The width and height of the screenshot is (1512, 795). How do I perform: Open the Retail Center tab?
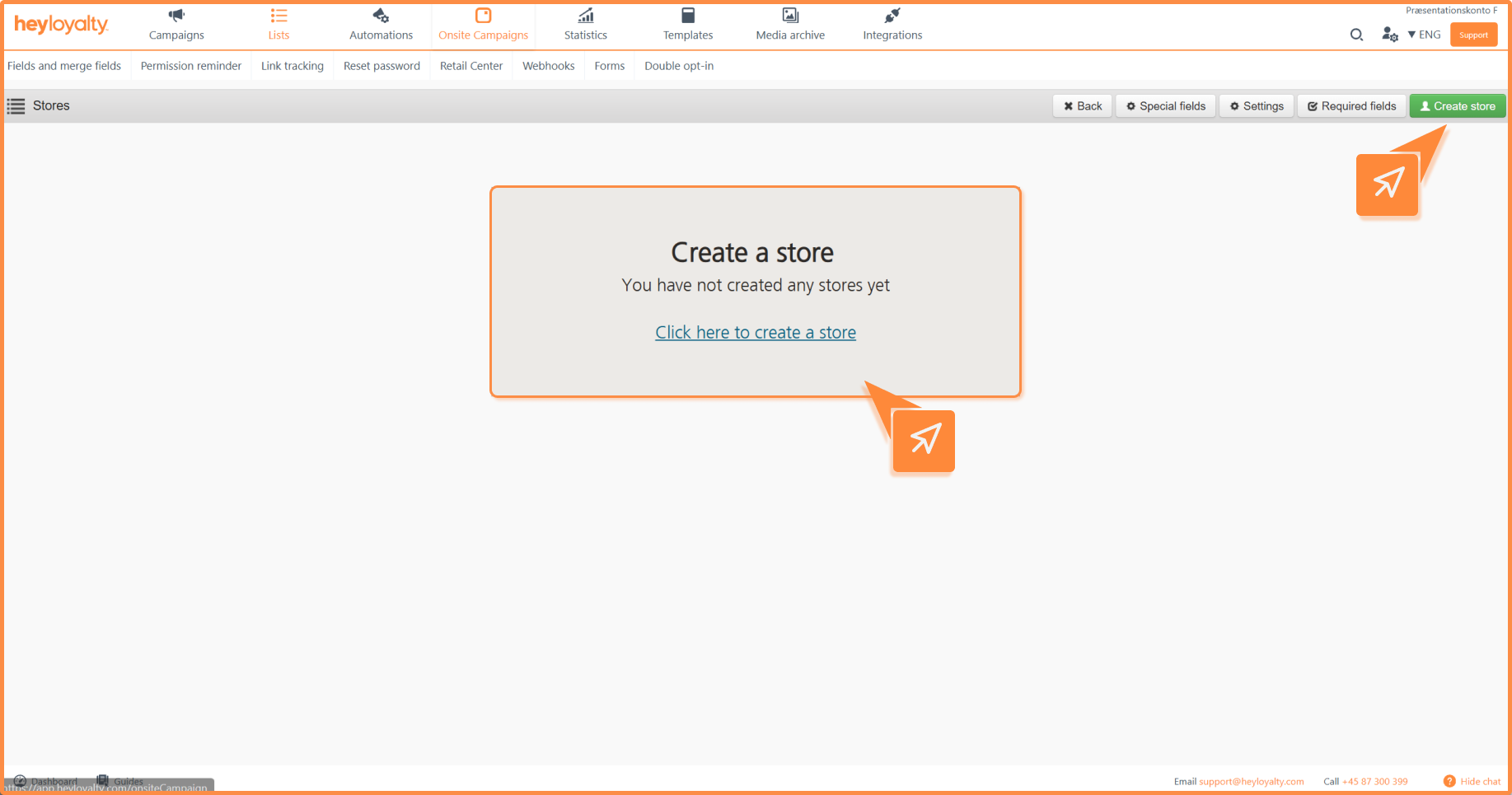point(470,66)
